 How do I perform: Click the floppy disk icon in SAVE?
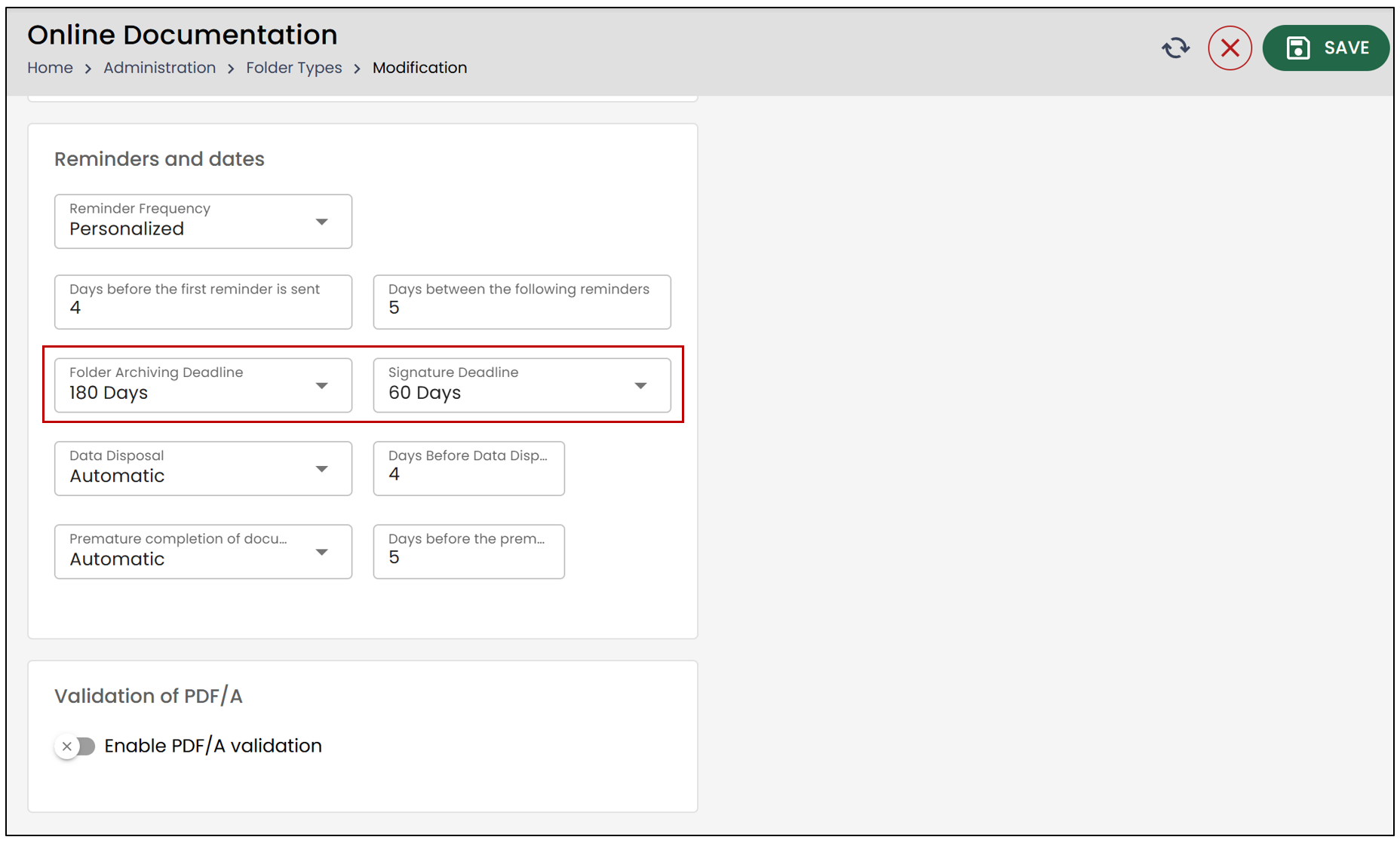pyautogui.click(x=1297, y=48)
